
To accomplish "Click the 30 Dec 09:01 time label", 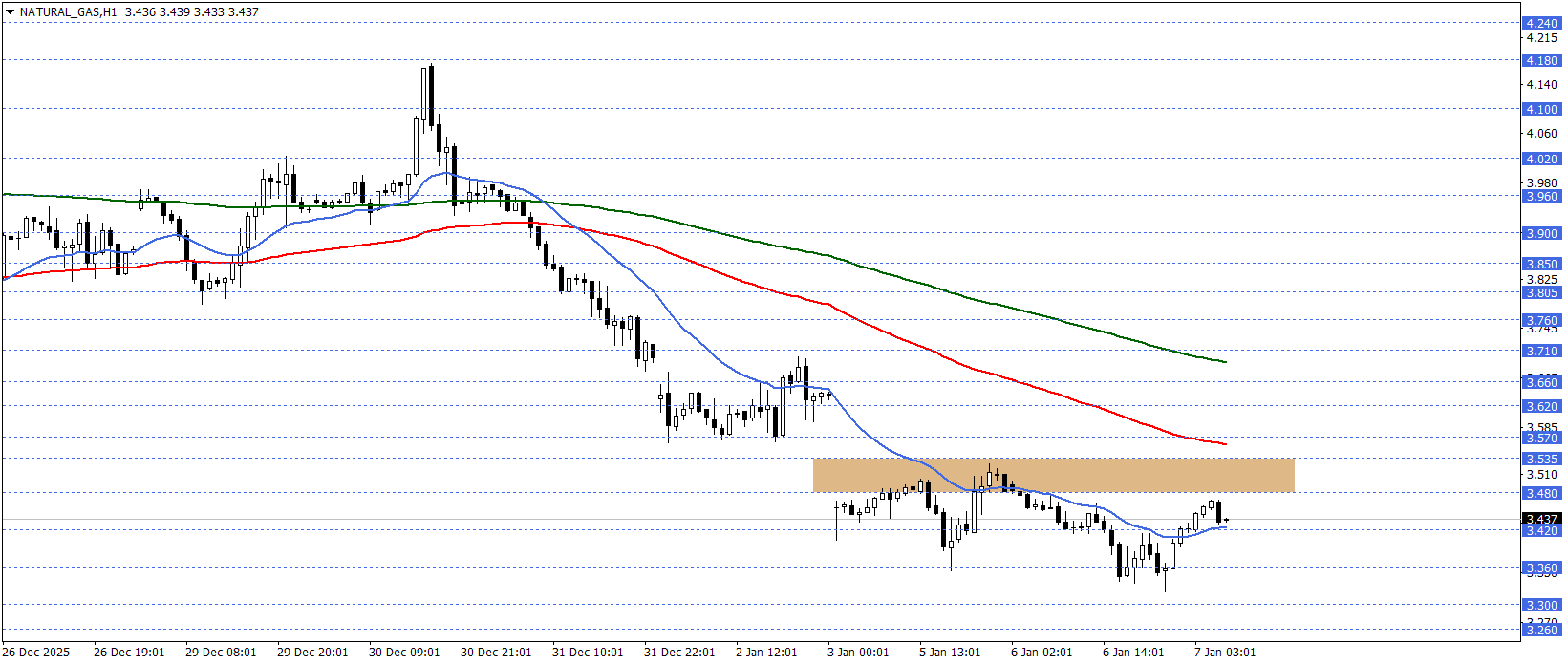I will click(x=404, y=653).
